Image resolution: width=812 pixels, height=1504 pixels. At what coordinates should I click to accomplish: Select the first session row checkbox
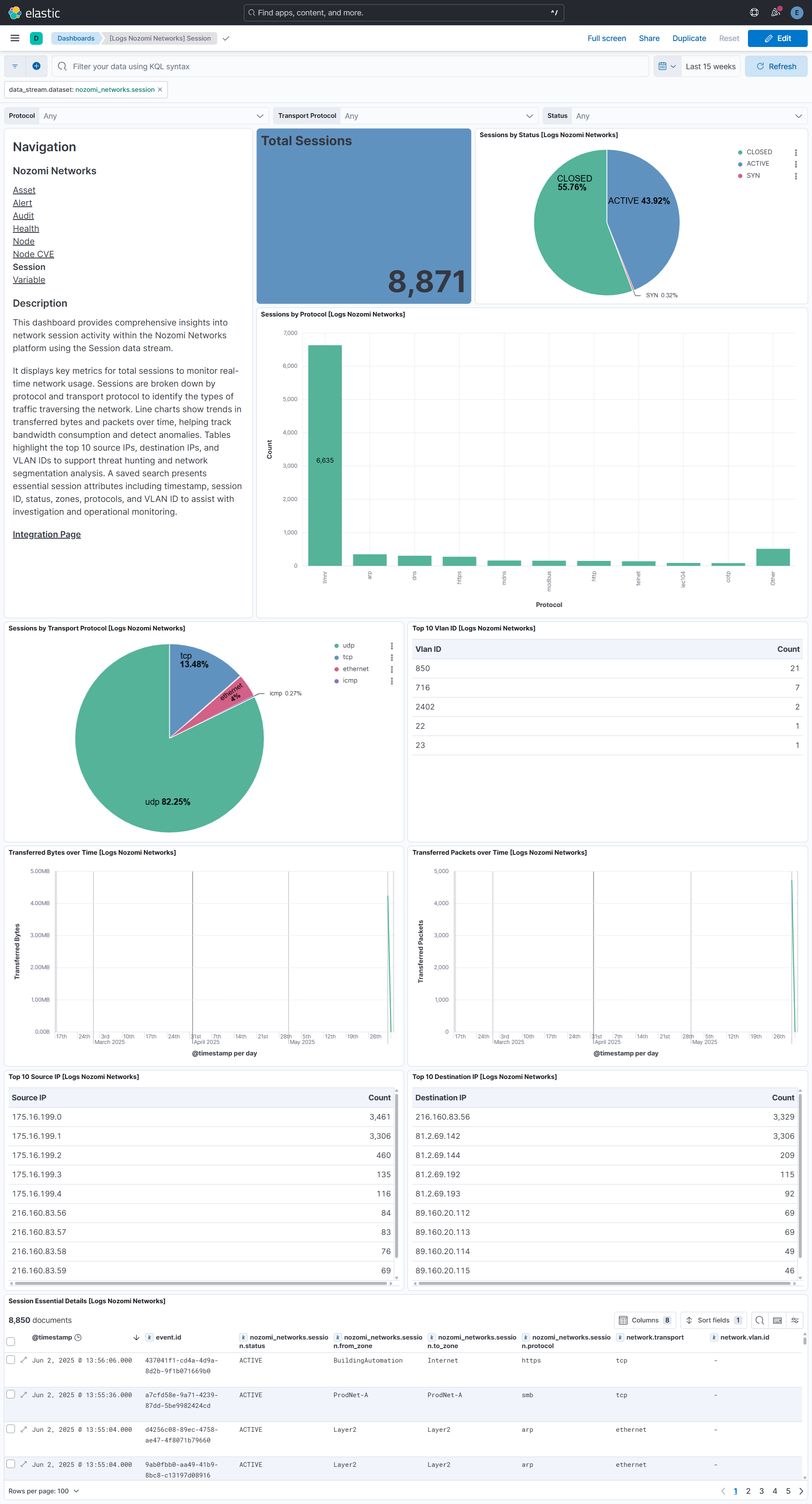pyautogui.click(x=11, y=1360)
